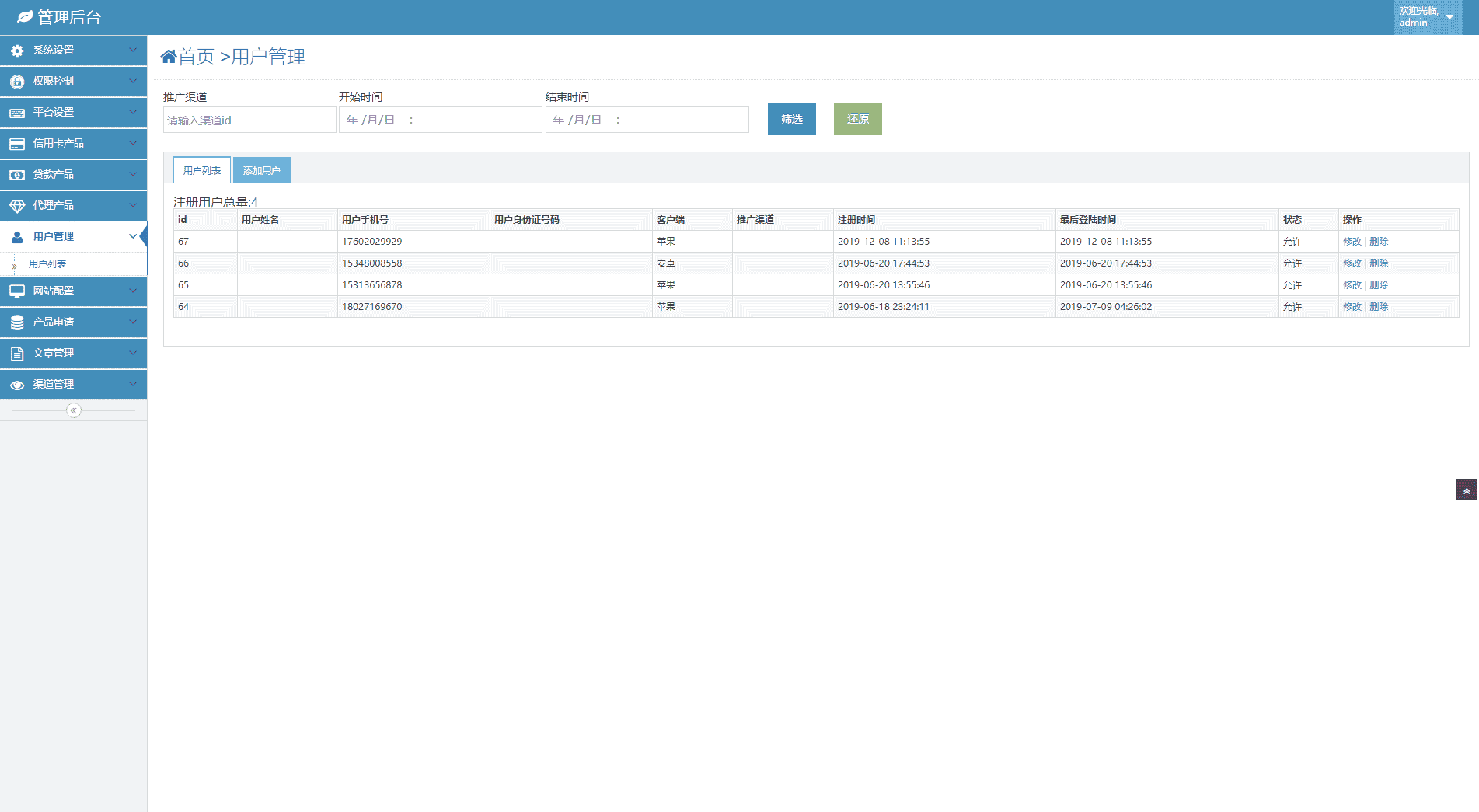
Task: Expand the 贷款产品 menu chevron
Action: pos(132,174)
